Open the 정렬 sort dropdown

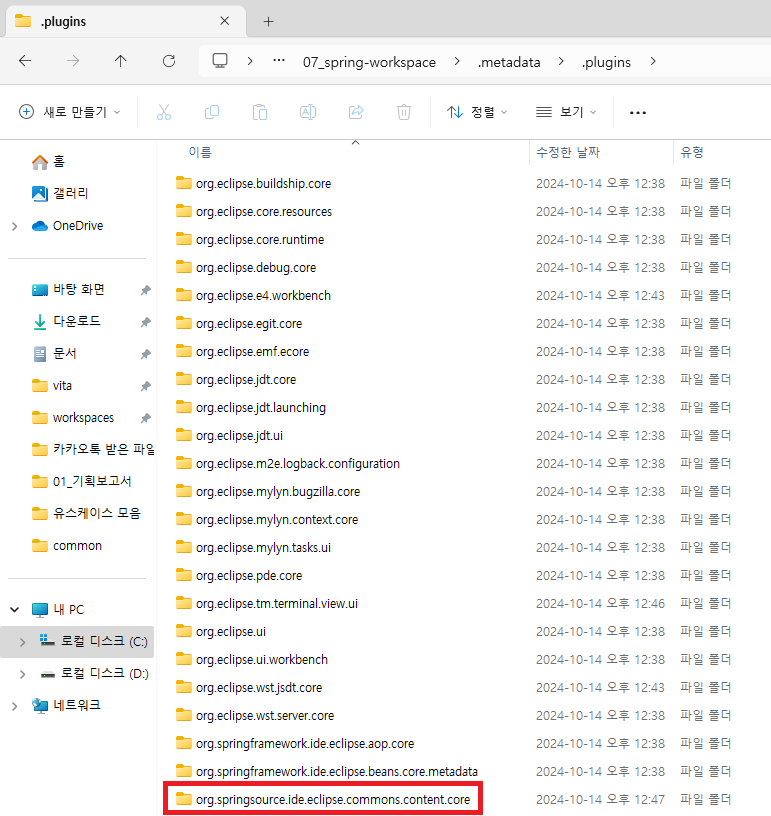click(x=477, y=112)
